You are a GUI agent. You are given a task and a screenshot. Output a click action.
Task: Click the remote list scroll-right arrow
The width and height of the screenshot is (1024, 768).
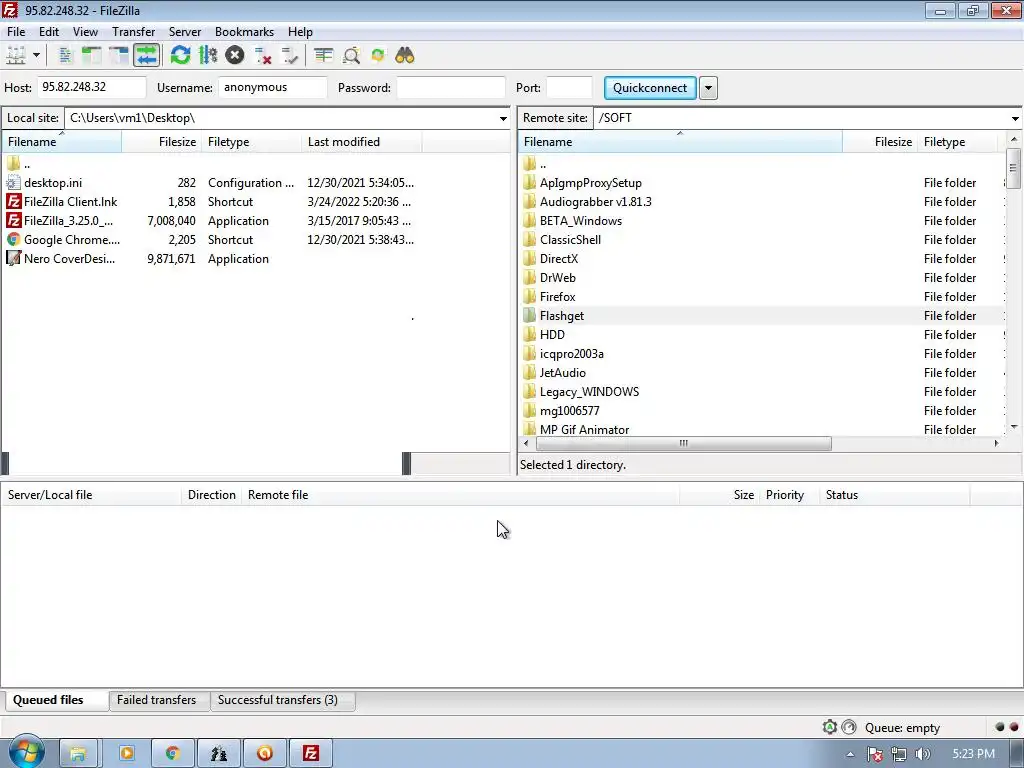click(x=997, y=443)
